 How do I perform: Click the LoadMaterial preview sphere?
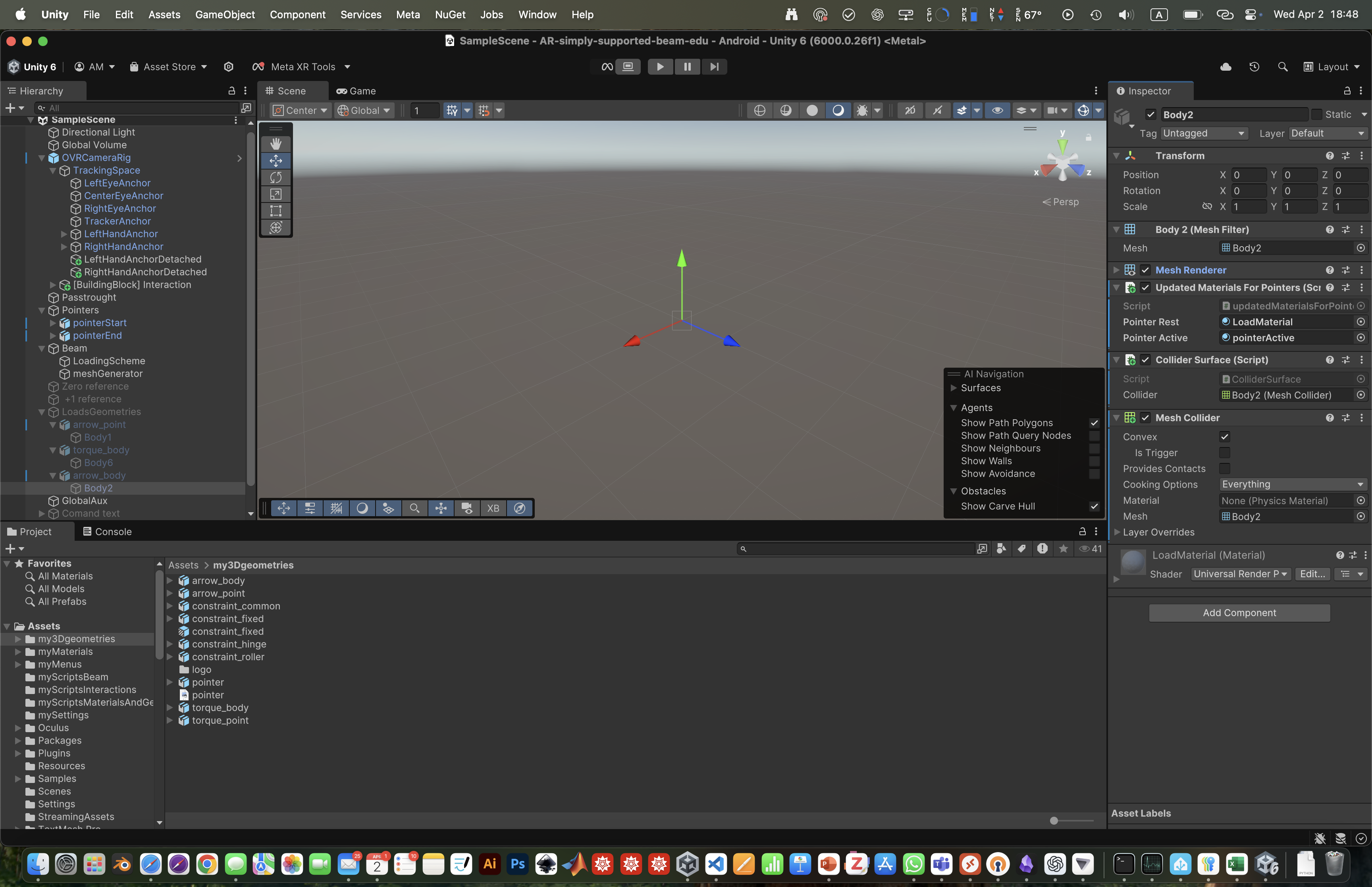pyautogui.click(x=1133, y=562)
